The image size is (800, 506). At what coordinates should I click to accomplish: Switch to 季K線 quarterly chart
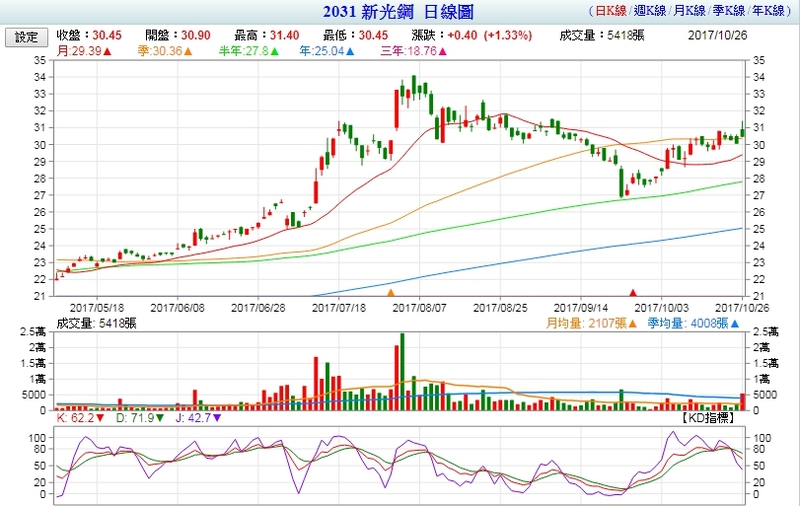click(729, 11)
